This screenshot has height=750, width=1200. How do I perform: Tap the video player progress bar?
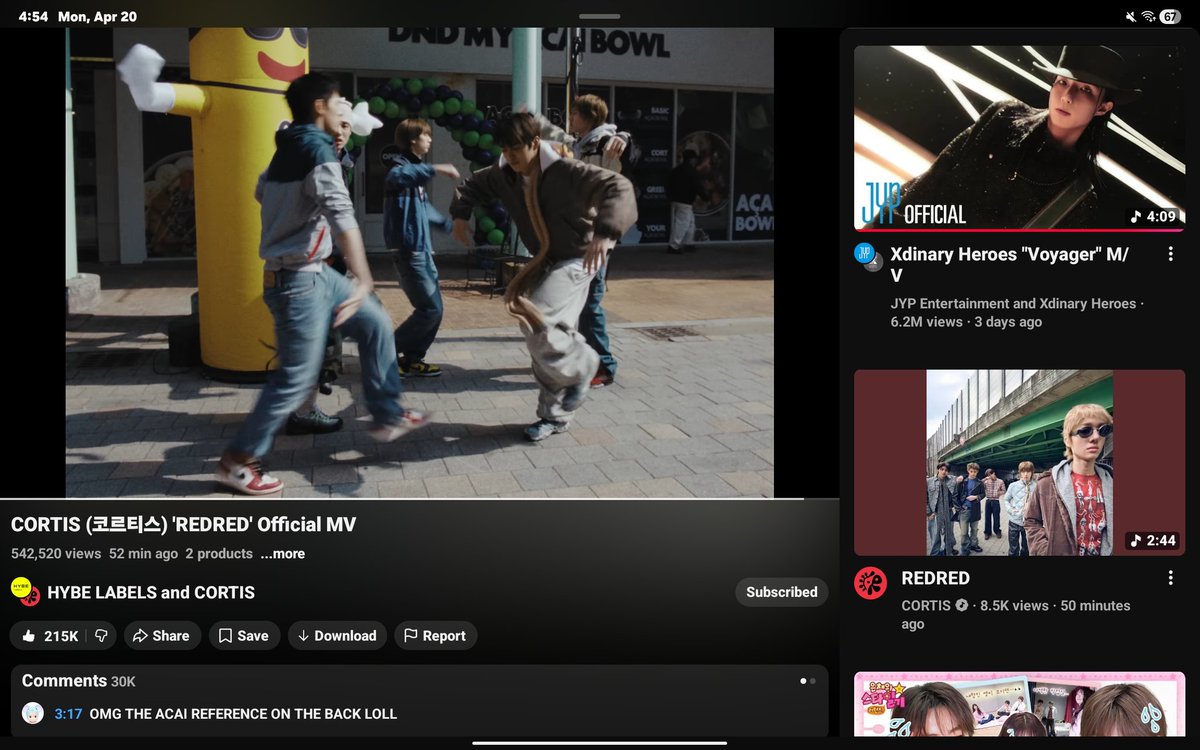[419, 498]
